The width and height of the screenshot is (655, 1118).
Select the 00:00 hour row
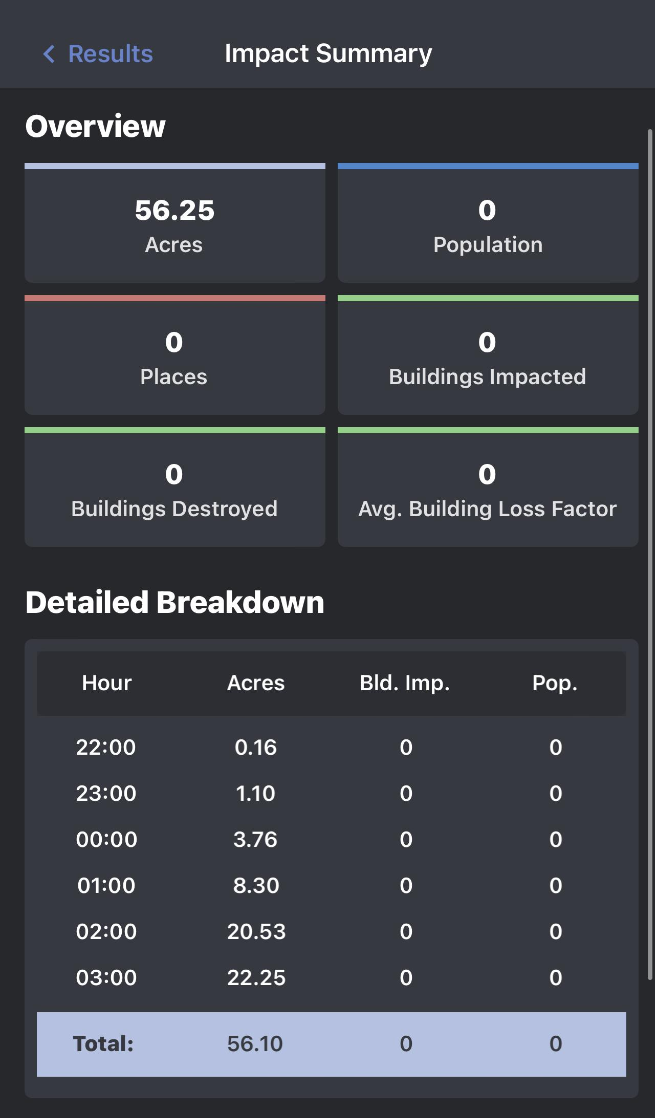(x=331, y=840)
